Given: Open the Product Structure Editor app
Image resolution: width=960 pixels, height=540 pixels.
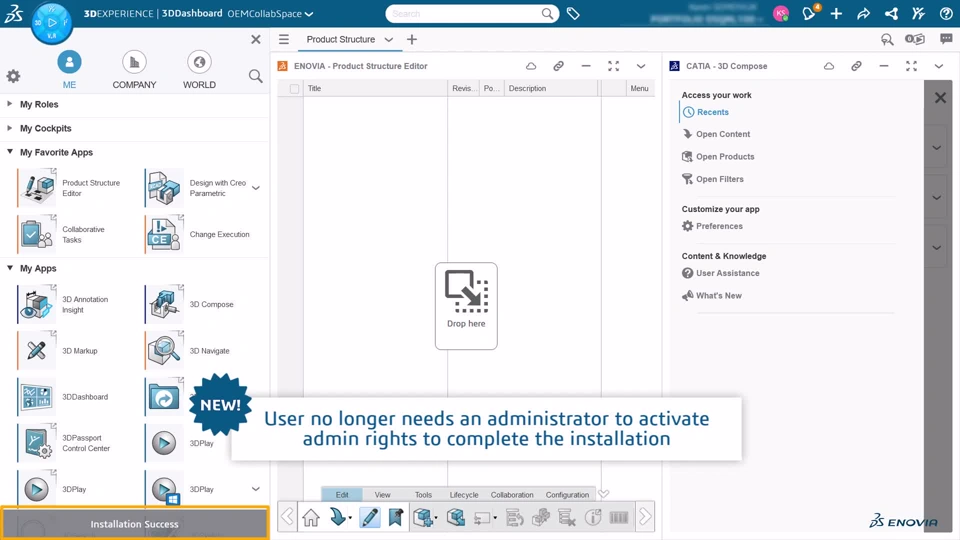Looking at the screenshot, I should (x=38, y=187).
